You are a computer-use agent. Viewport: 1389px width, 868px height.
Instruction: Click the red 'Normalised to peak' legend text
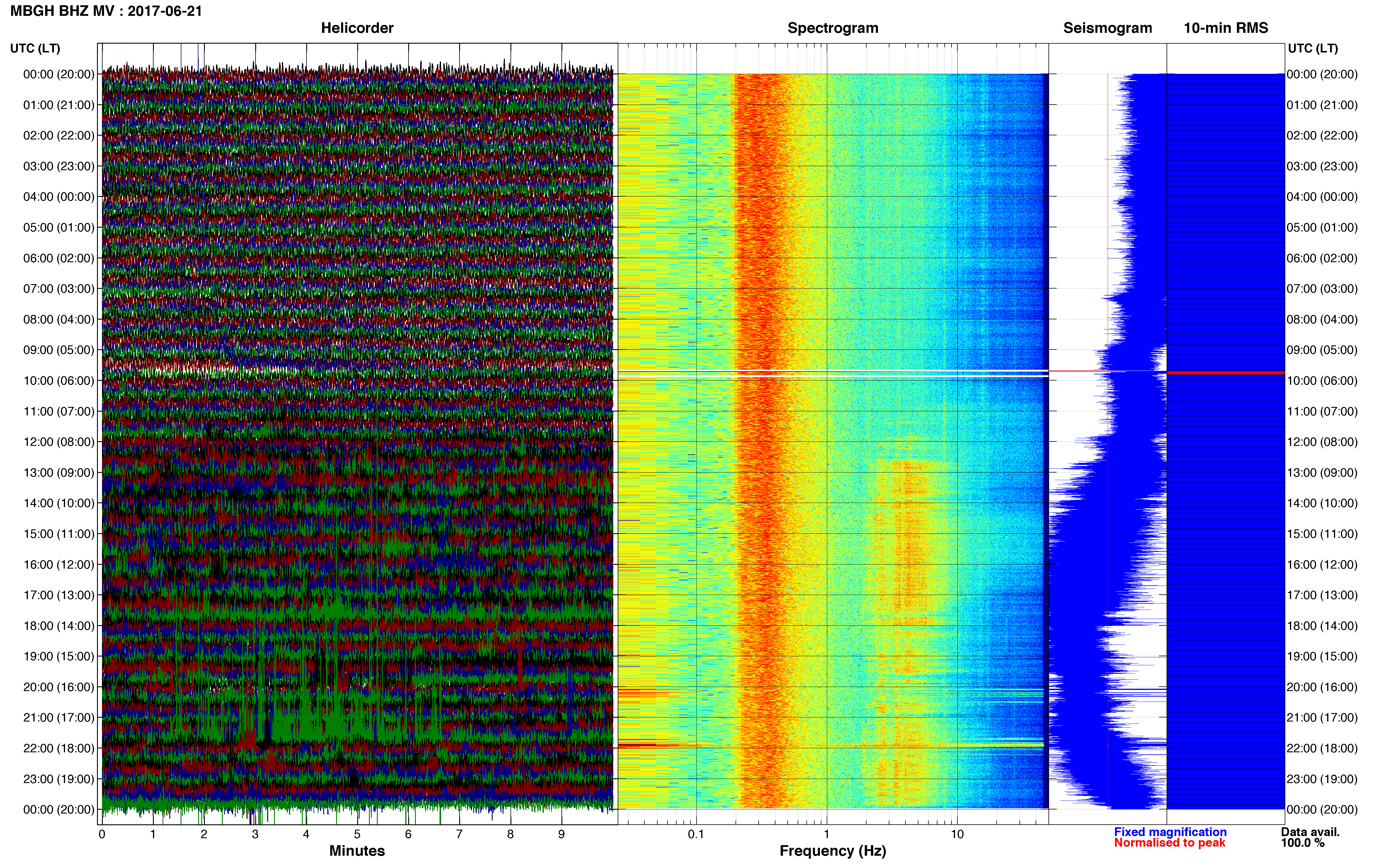click(1170, 843)
